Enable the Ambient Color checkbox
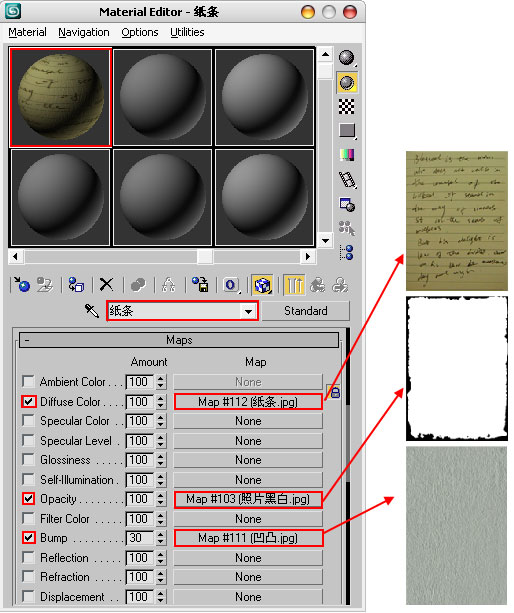Image resolution: width=514 pixels, height=613 pixels. point(28,381)
